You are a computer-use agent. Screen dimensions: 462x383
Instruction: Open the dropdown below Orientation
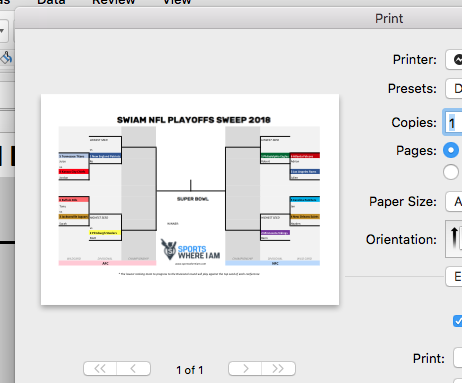point(454,277)
